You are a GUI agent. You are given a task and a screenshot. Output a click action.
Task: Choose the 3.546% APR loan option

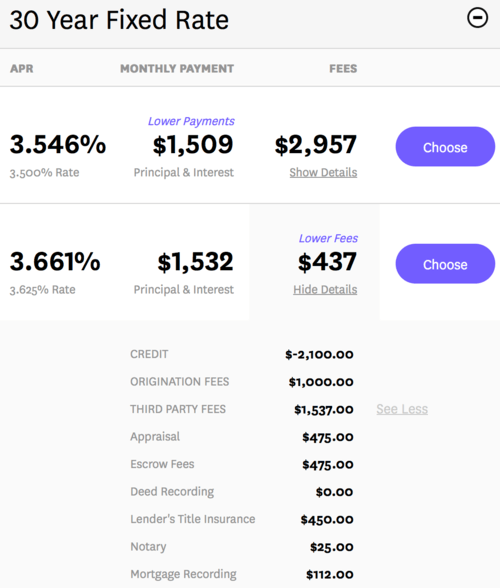[445, 147]
